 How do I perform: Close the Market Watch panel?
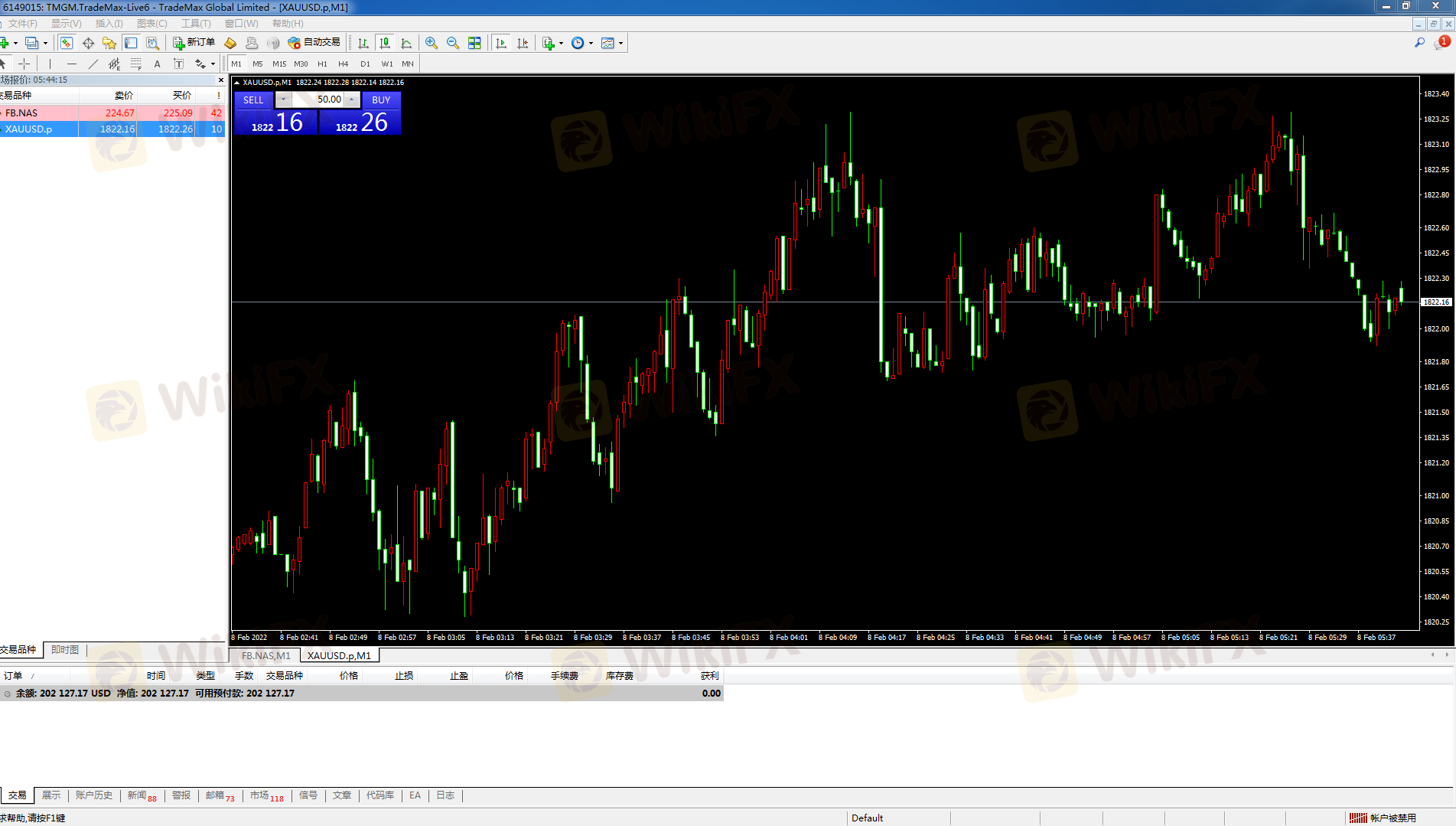221,80
